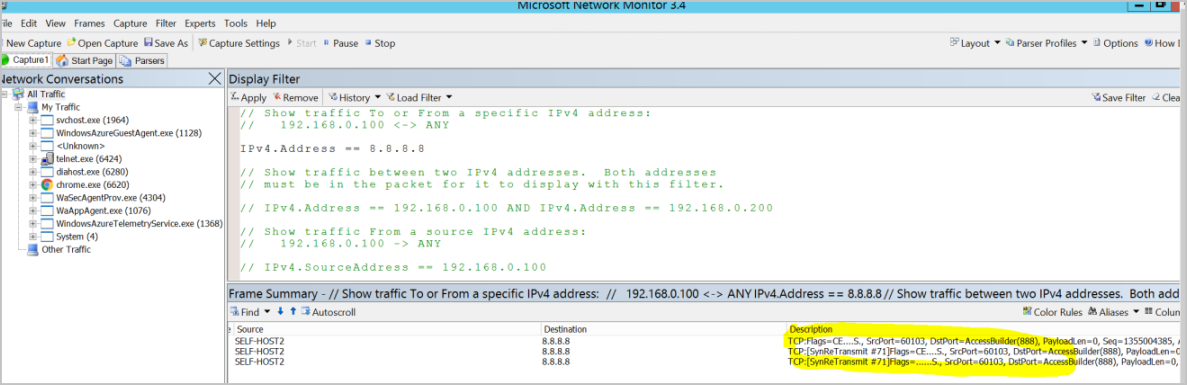The image size is (1187, 385).
Task: Remove the display filter
Action: tap(295, 98)
